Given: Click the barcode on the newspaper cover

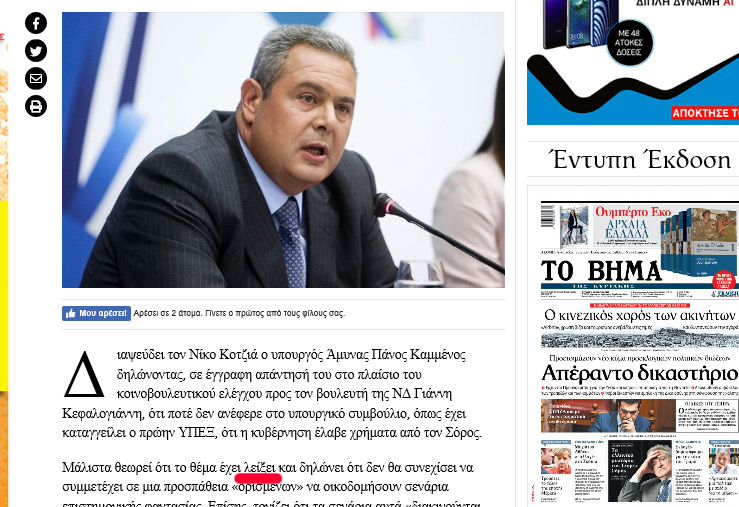Looking at the screenshot, I should point(547,216).
